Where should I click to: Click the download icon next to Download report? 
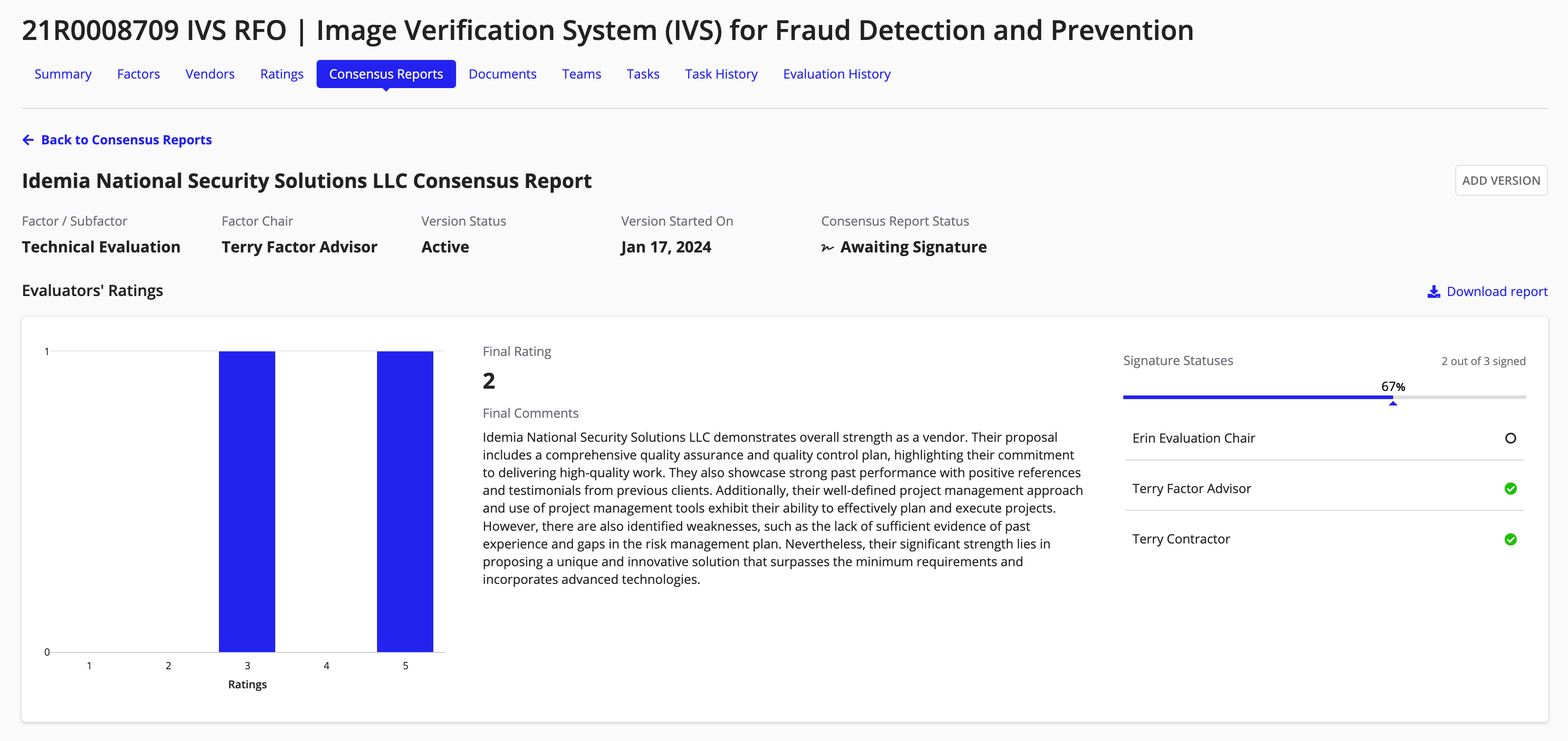click(x=1434, y=292)
